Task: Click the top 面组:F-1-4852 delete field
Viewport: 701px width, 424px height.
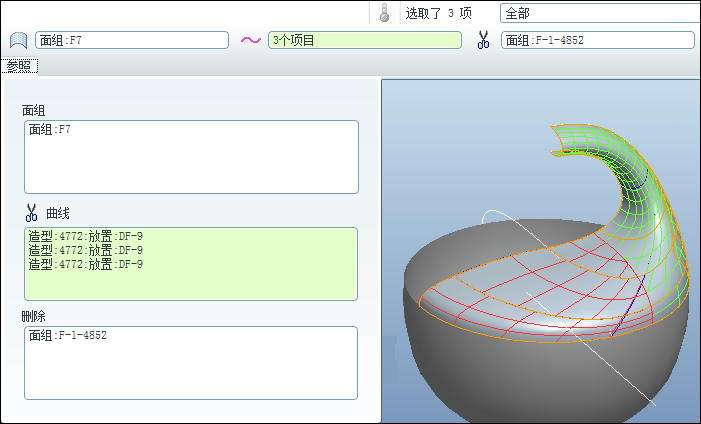Action: coord(598,40)
